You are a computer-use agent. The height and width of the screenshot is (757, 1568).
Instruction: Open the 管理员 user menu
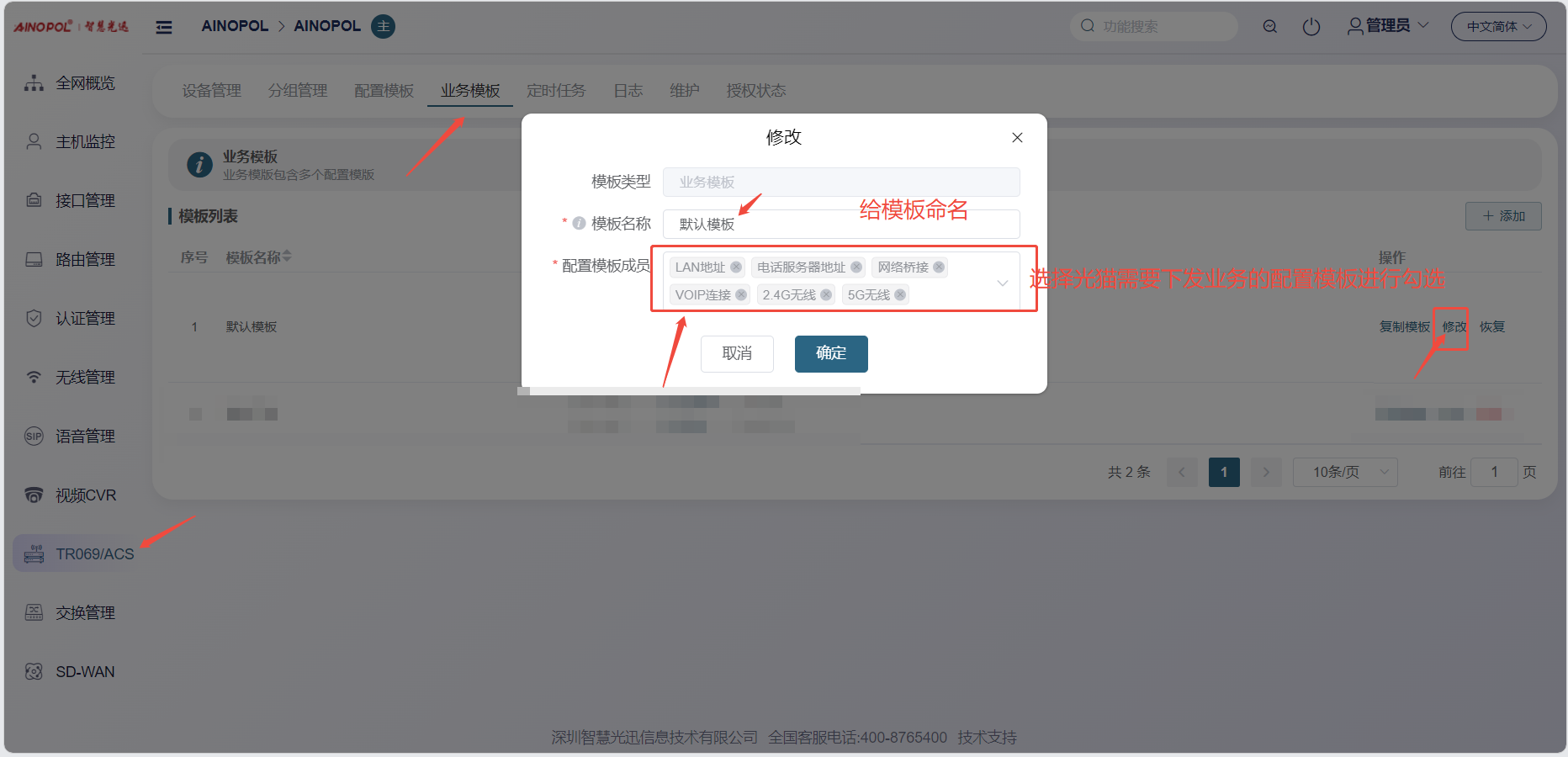(1388, 26)
